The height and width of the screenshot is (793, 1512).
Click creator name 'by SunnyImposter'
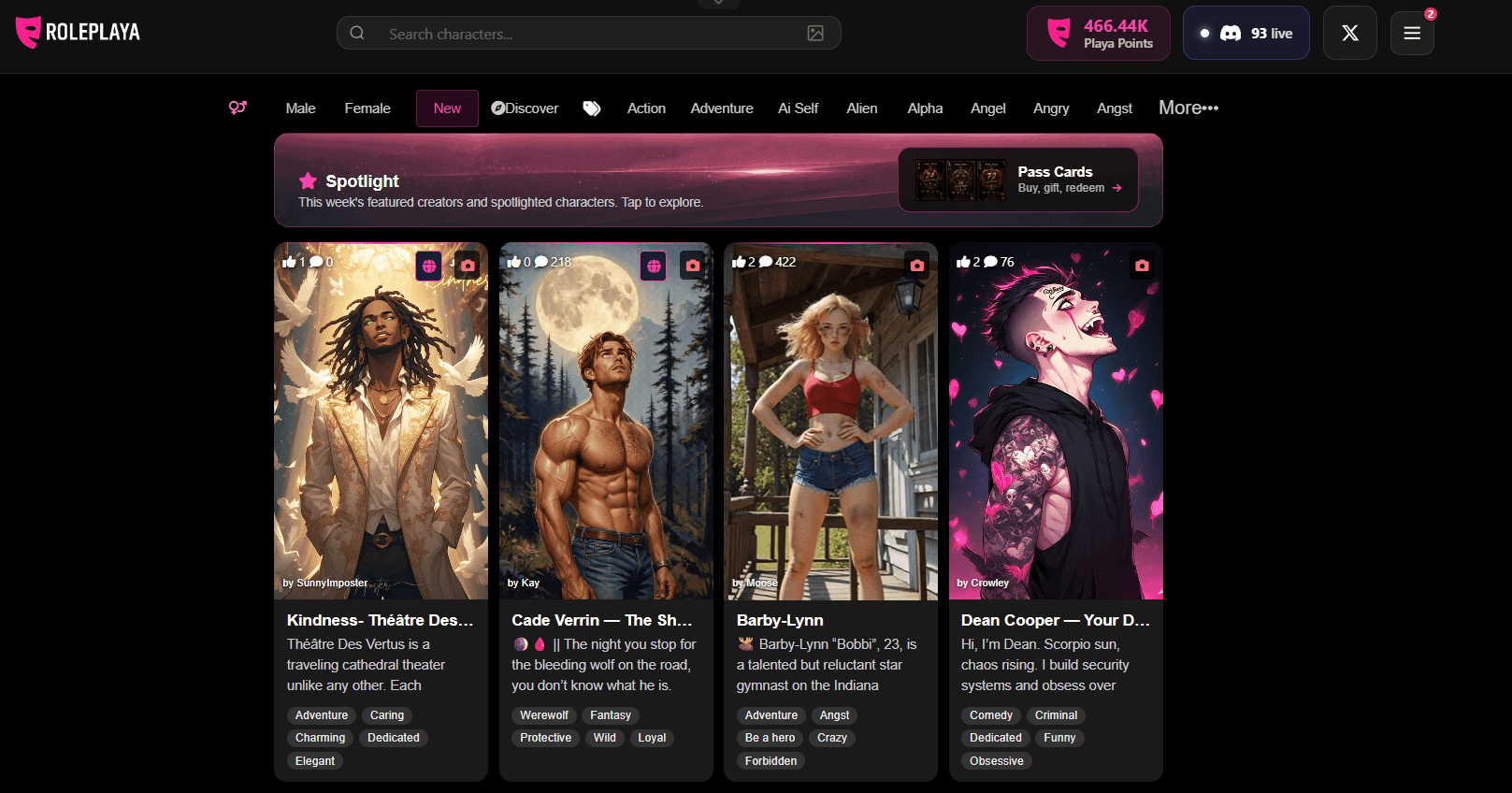[x=325, y=583]
